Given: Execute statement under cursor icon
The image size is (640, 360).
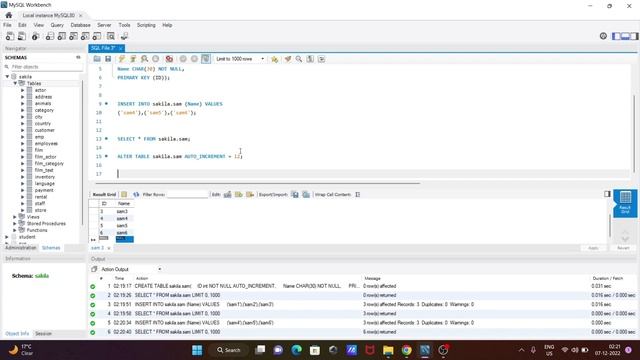Looking at the screenshot, I should pos(133,59).
